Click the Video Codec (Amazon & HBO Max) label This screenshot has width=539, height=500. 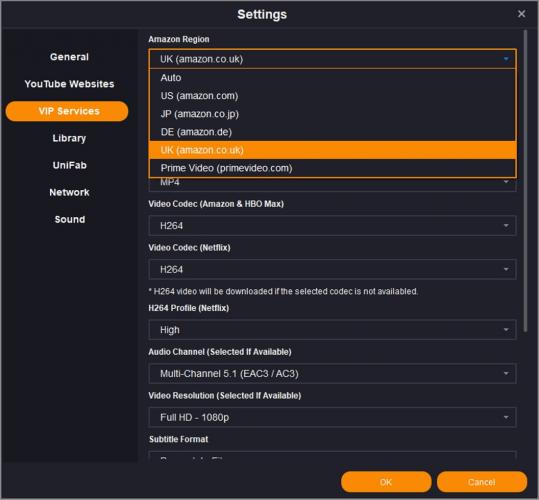click(x=216, y=204)
